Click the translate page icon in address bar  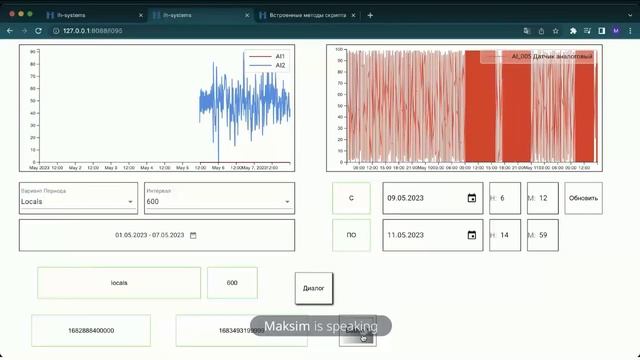pos(527,31)
